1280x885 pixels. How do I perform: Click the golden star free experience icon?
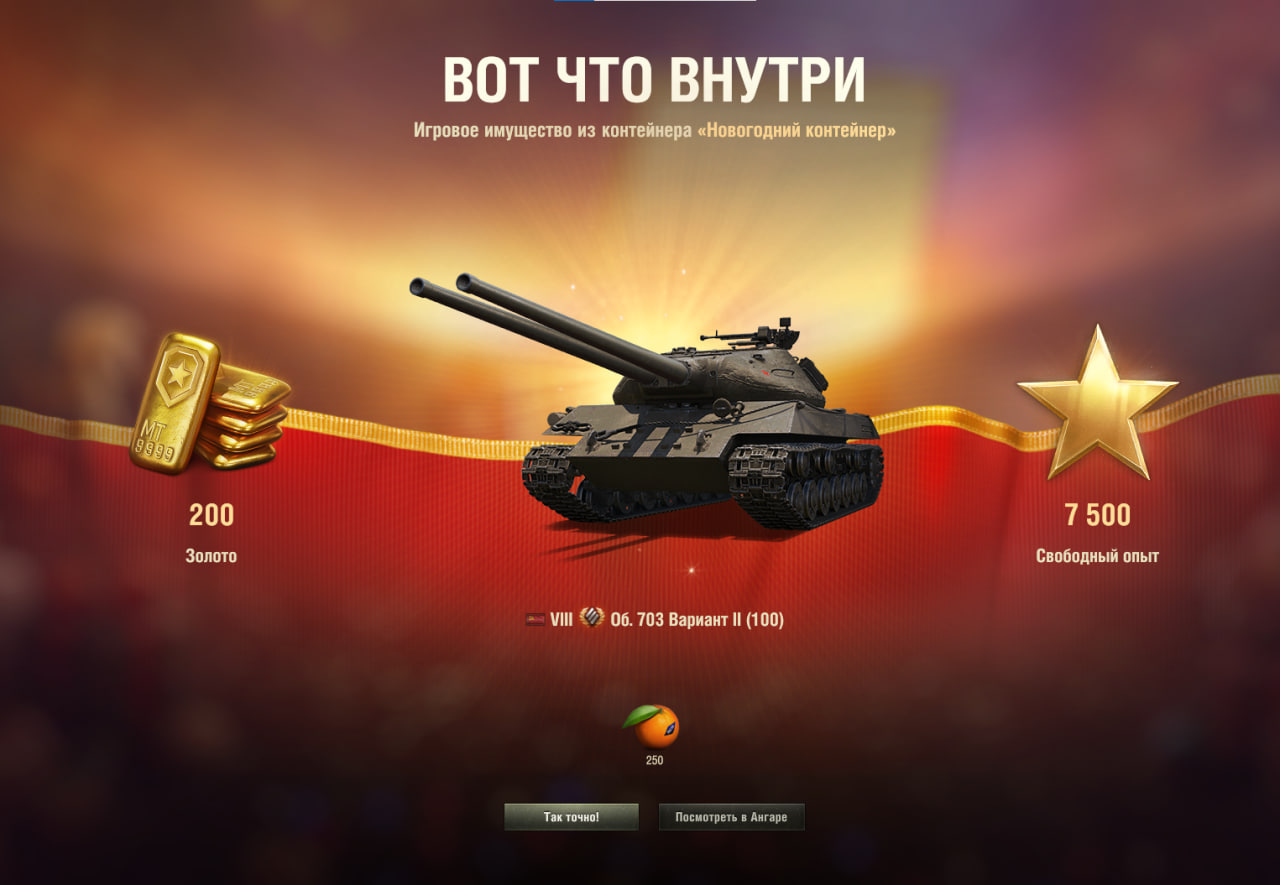[x=1097, y=402]
